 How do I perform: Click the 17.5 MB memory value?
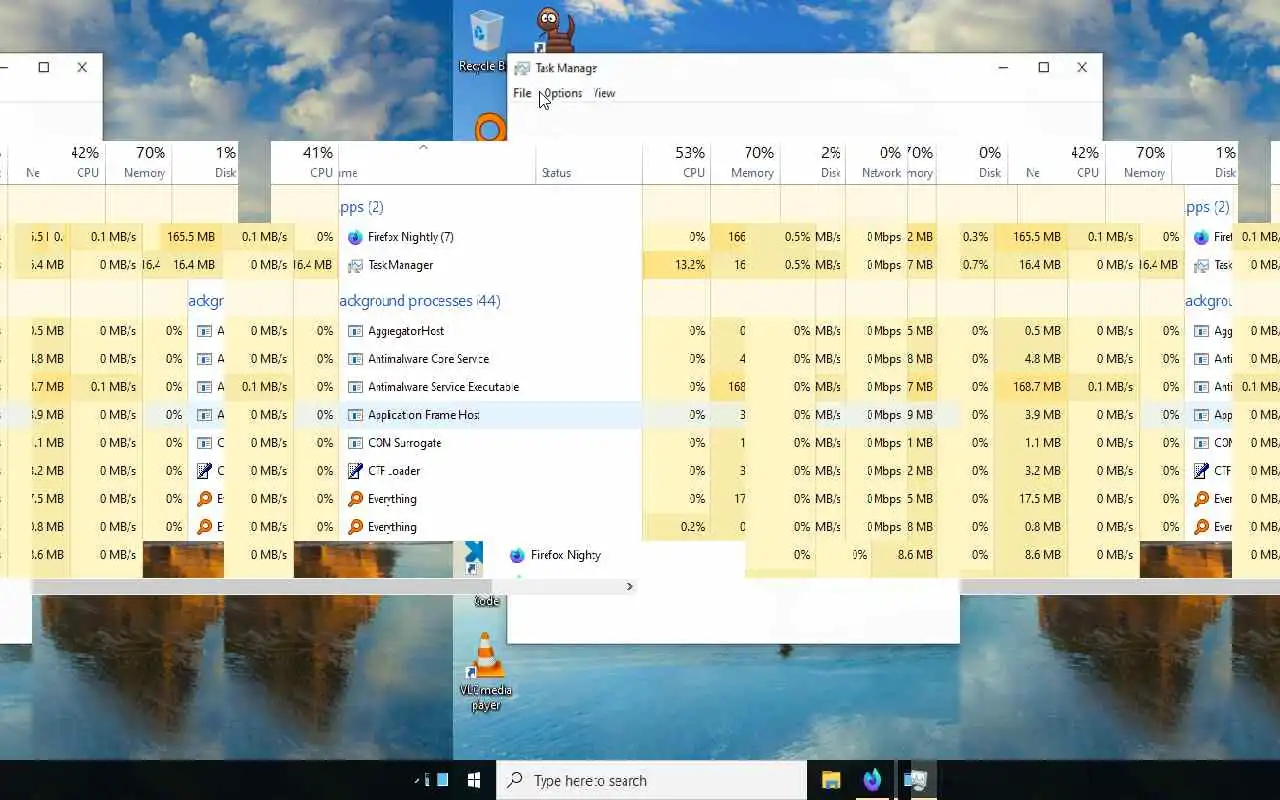(1041, 499)
